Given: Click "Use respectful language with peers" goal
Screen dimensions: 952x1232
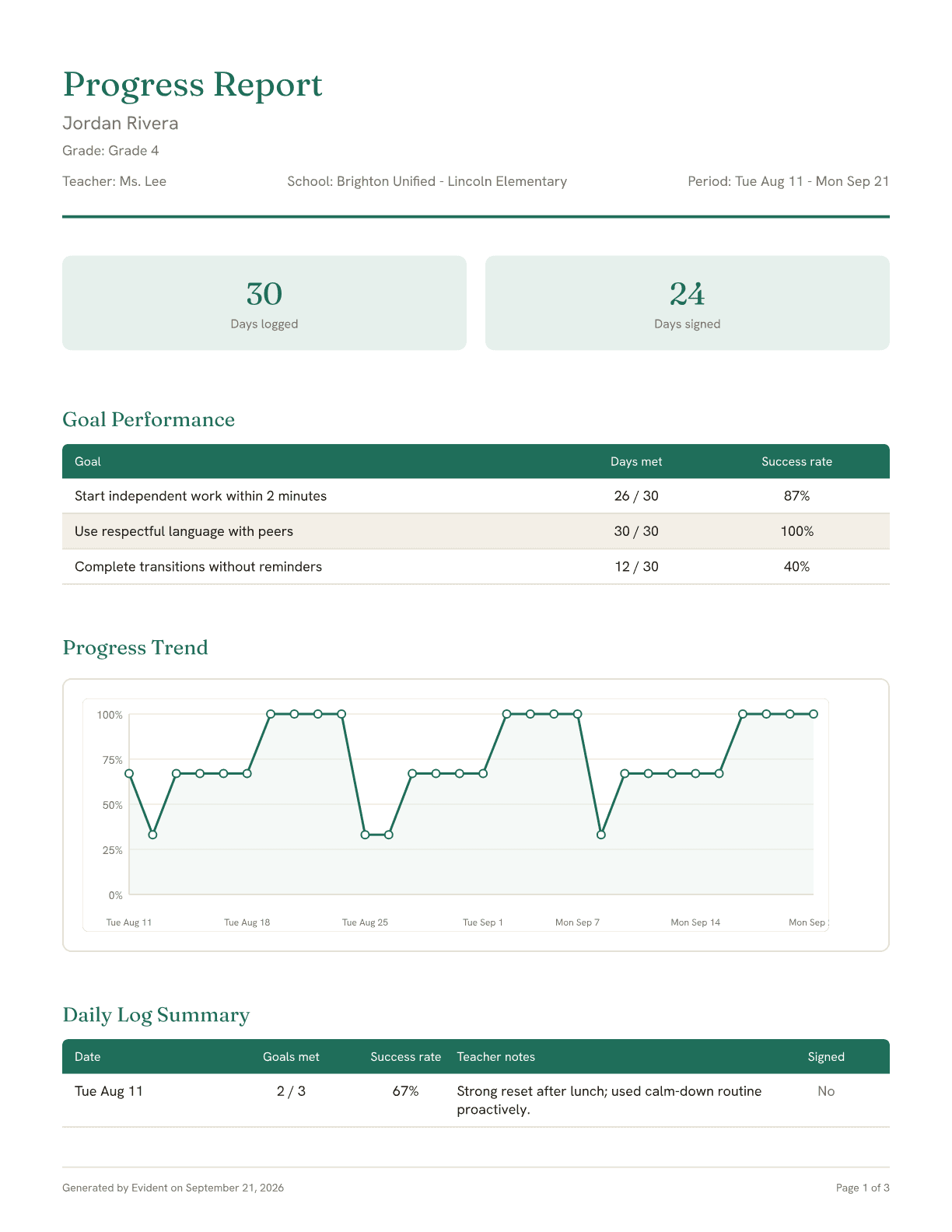Looking at the screenshot, I should coord(184,531).
